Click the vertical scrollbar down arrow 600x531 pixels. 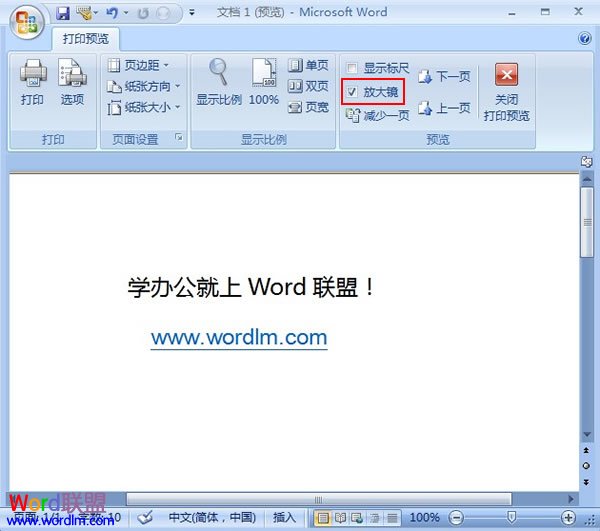tap(587, 435)
